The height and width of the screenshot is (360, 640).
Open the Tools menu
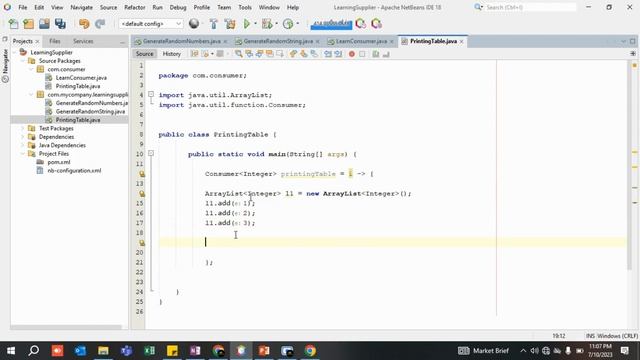point(245,7)
